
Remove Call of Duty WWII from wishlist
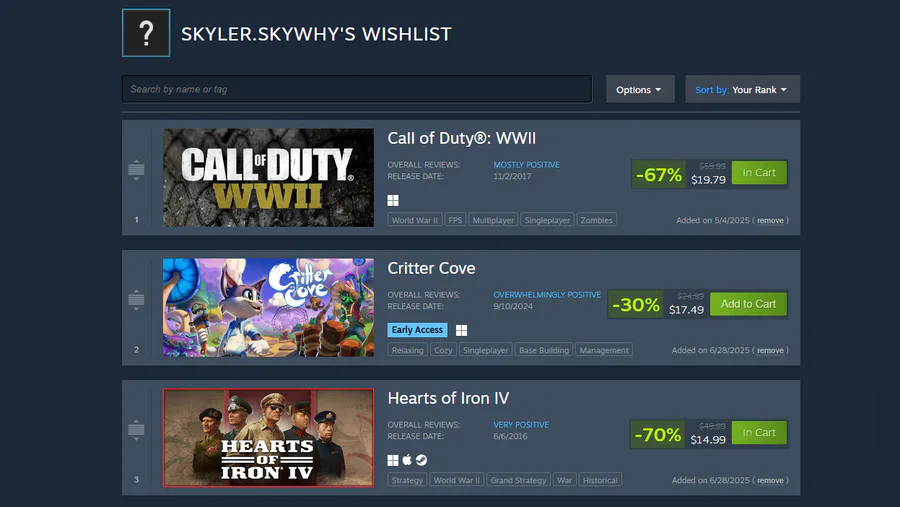[x=770, y=220]
